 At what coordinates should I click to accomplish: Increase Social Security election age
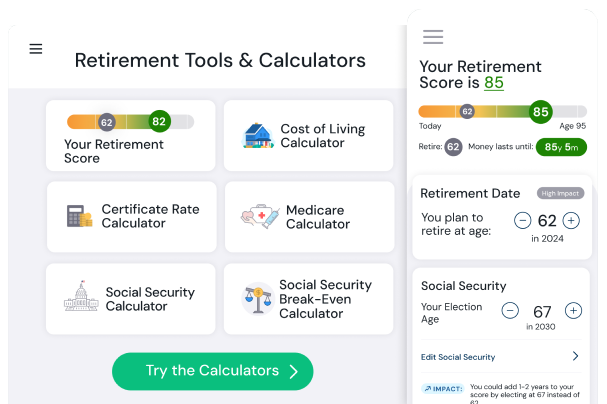click(573, 311)
